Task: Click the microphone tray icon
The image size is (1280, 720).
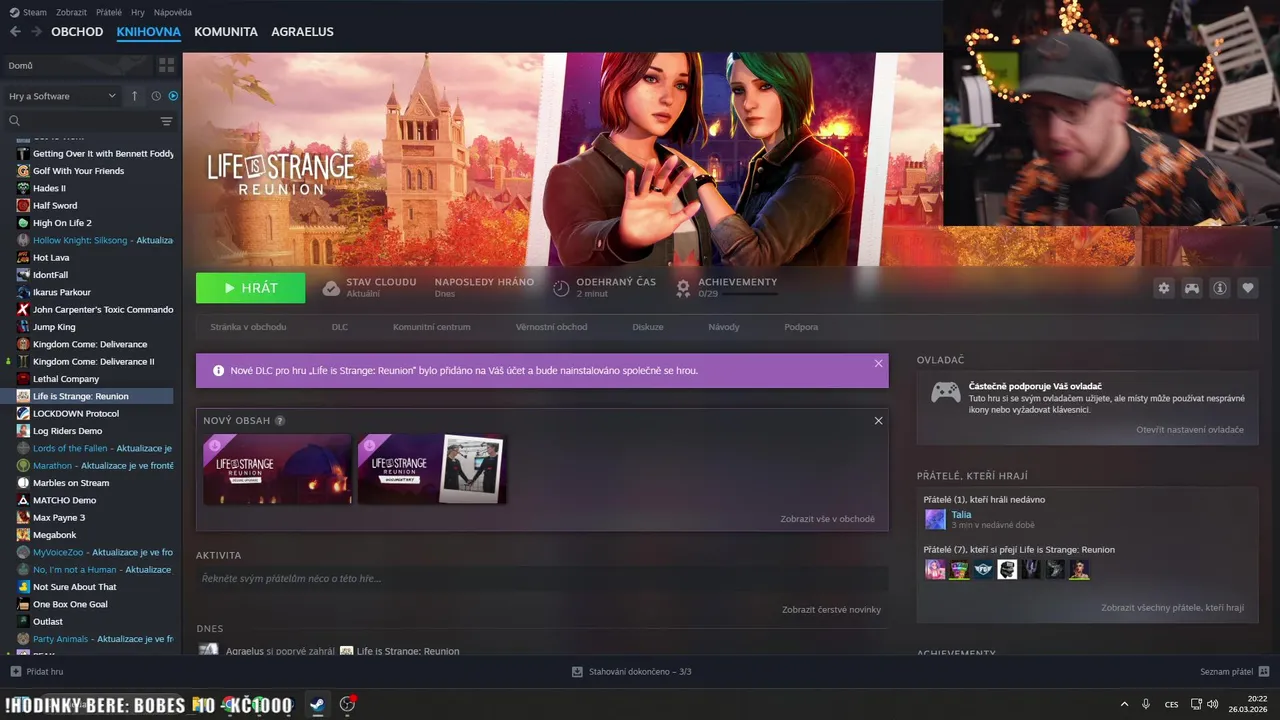Action: (1146, 704)
